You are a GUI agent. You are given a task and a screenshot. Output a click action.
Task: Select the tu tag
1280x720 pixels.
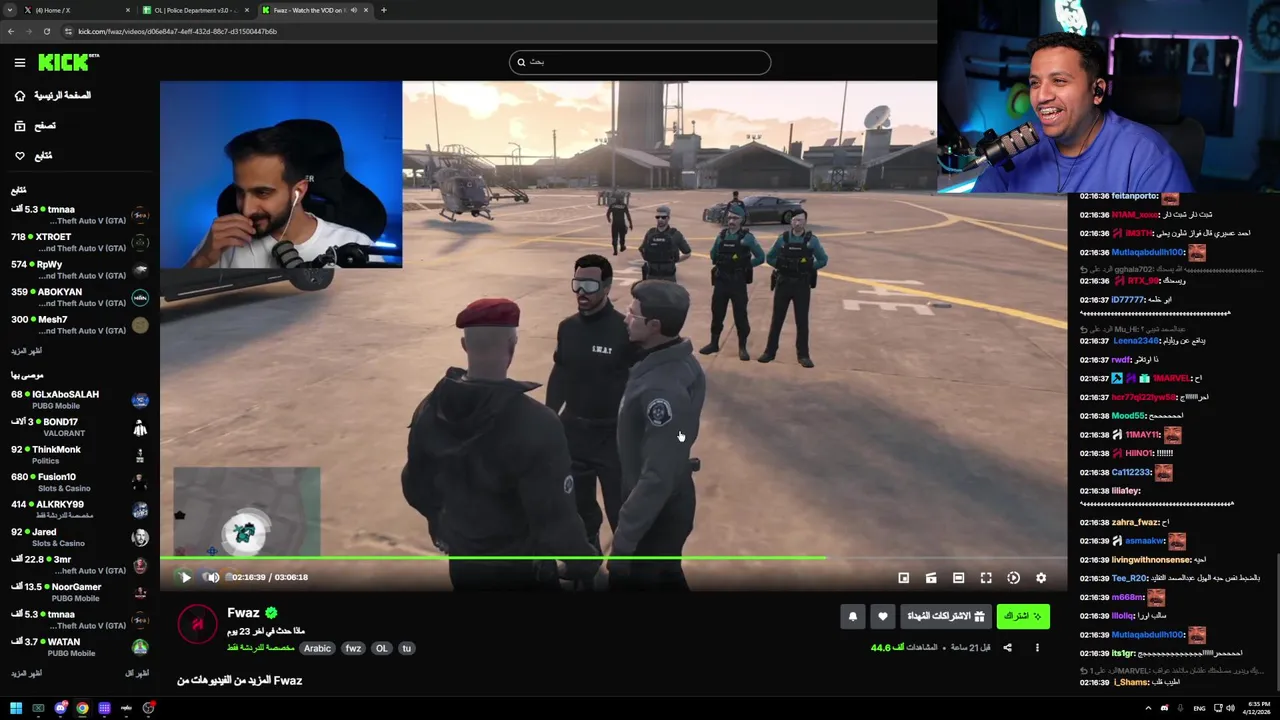(x=406, y=648)
